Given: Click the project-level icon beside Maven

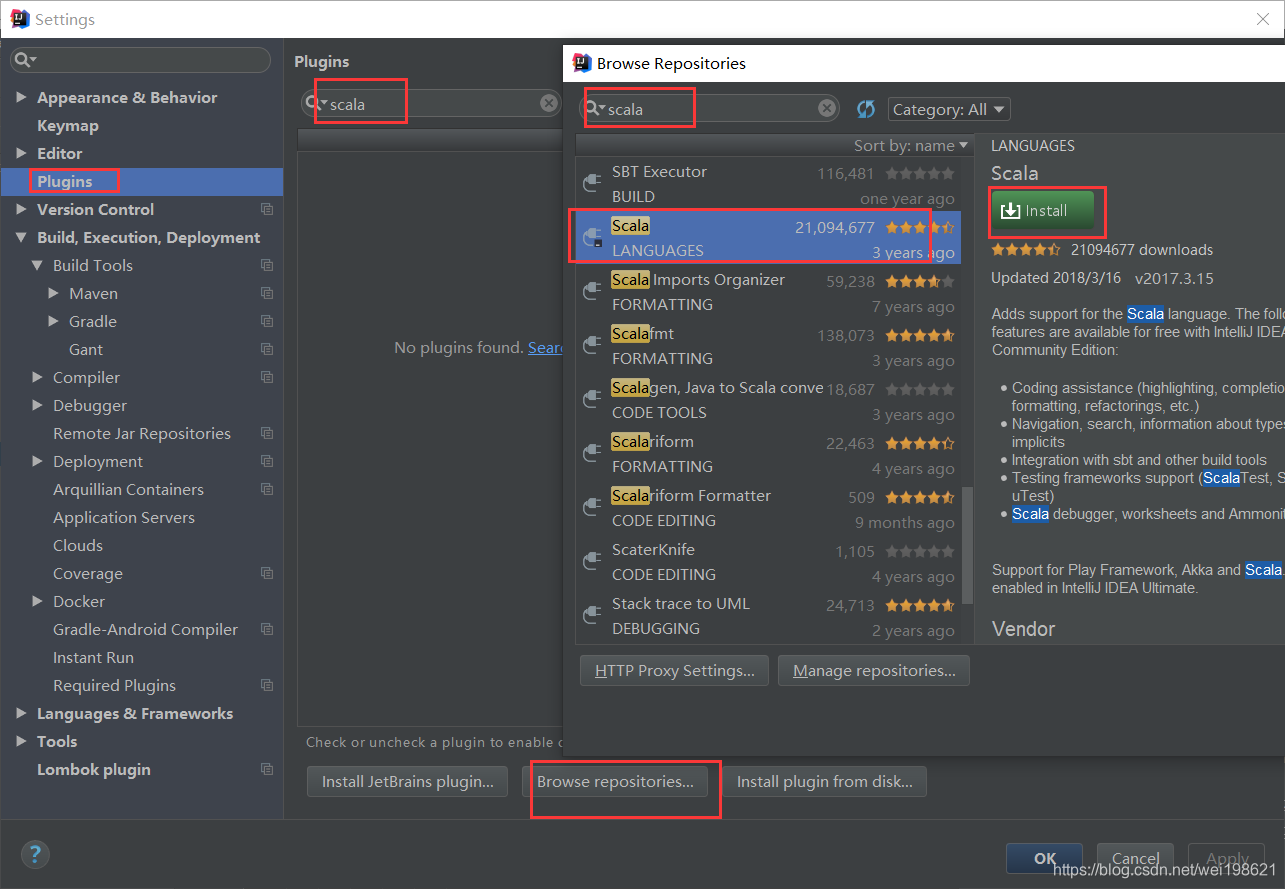Looking at the screenshot, I should pyautogui.click(x=267, y=293).
